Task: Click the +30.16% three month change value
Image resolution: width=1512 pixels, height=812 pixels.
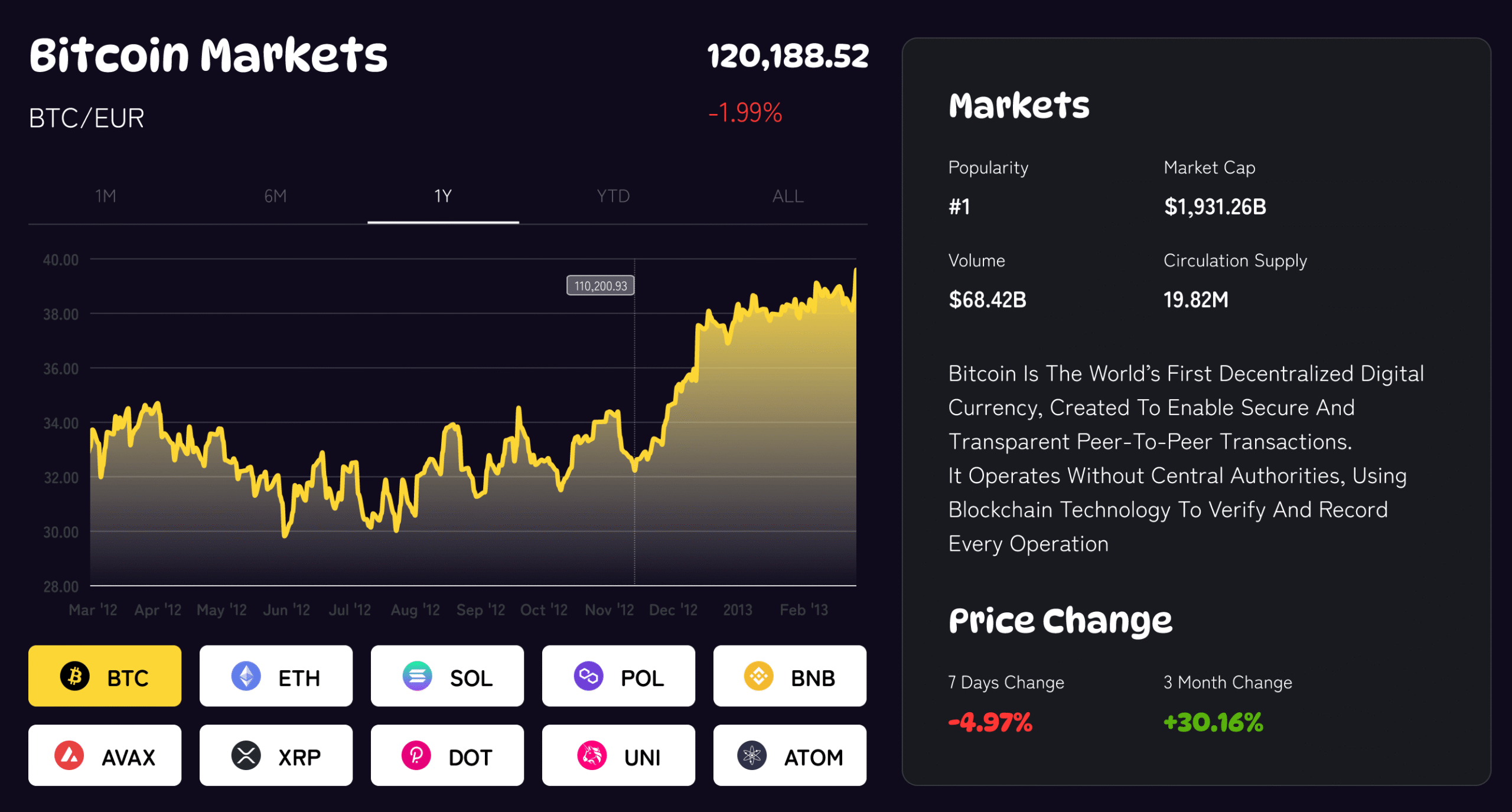Action: click(x=1213, y=722)
